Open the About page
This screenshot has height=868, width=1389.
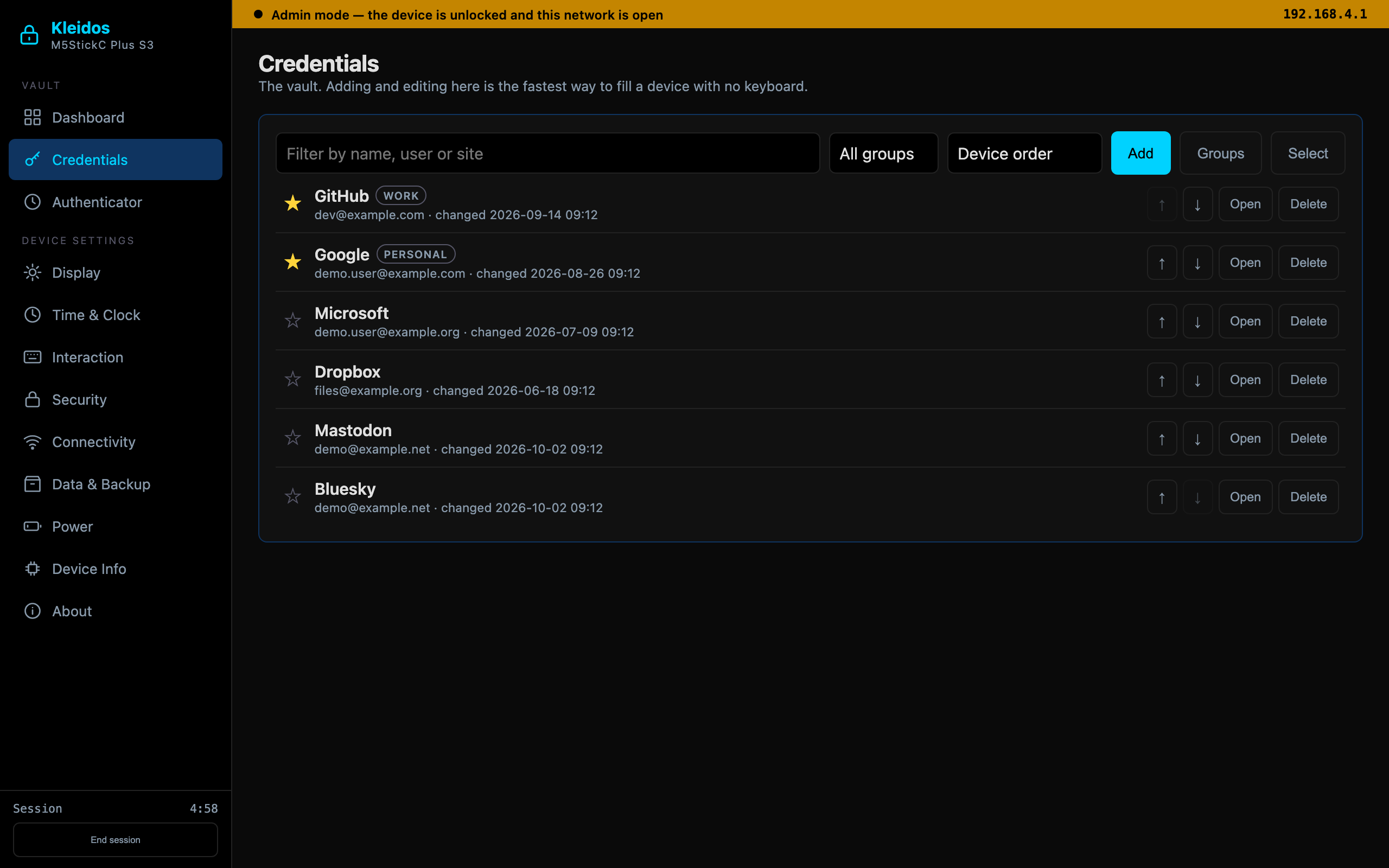tap(116, 611)
